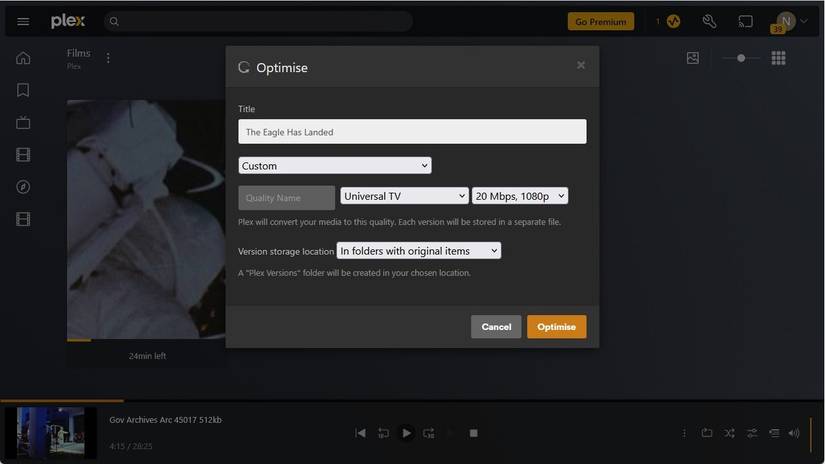
Task: Click the Cast to device icon
Action: [x=745, y=22]
